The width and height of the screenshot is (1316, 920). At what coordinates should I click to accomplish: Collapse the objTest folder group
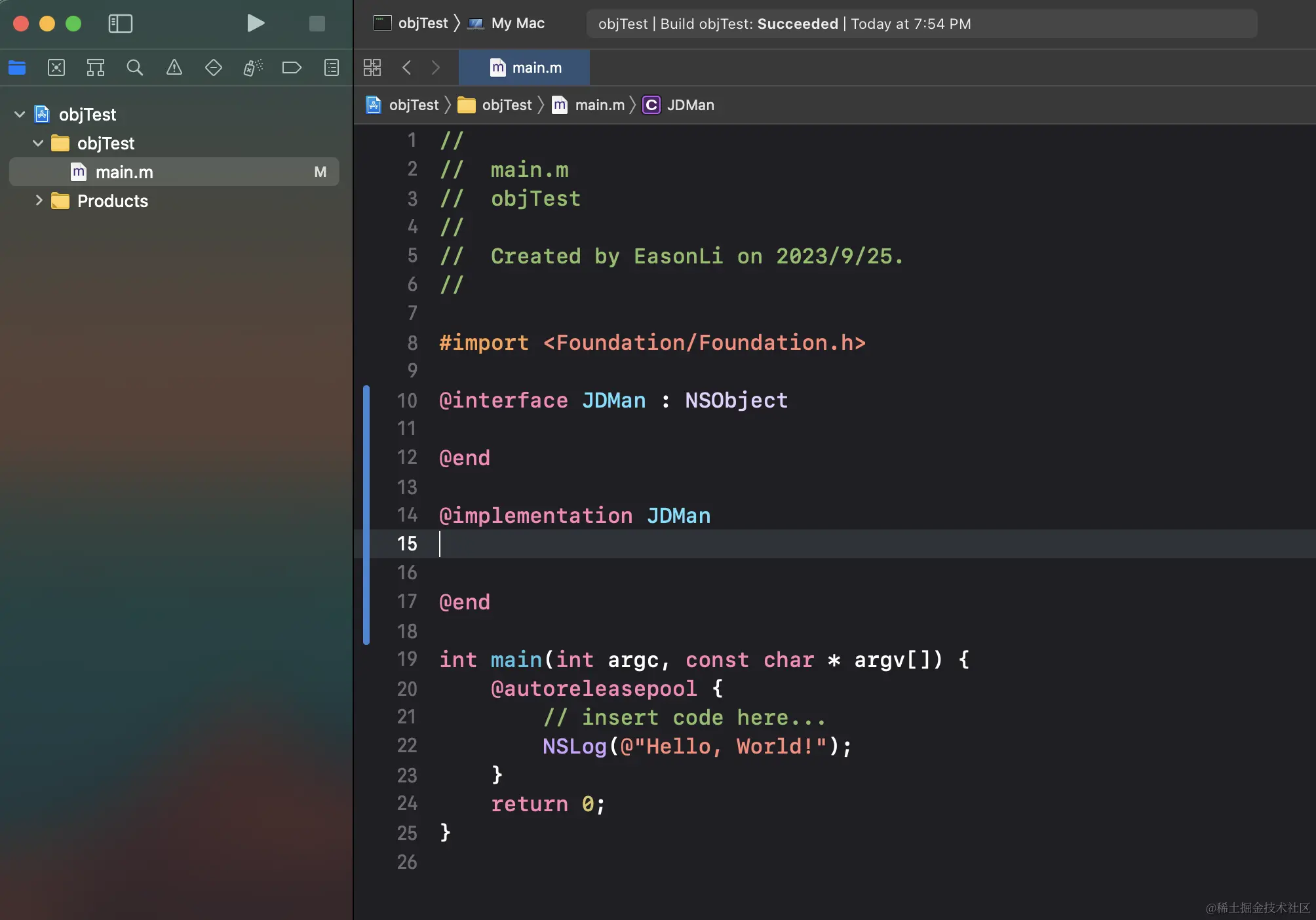[38, 143]
